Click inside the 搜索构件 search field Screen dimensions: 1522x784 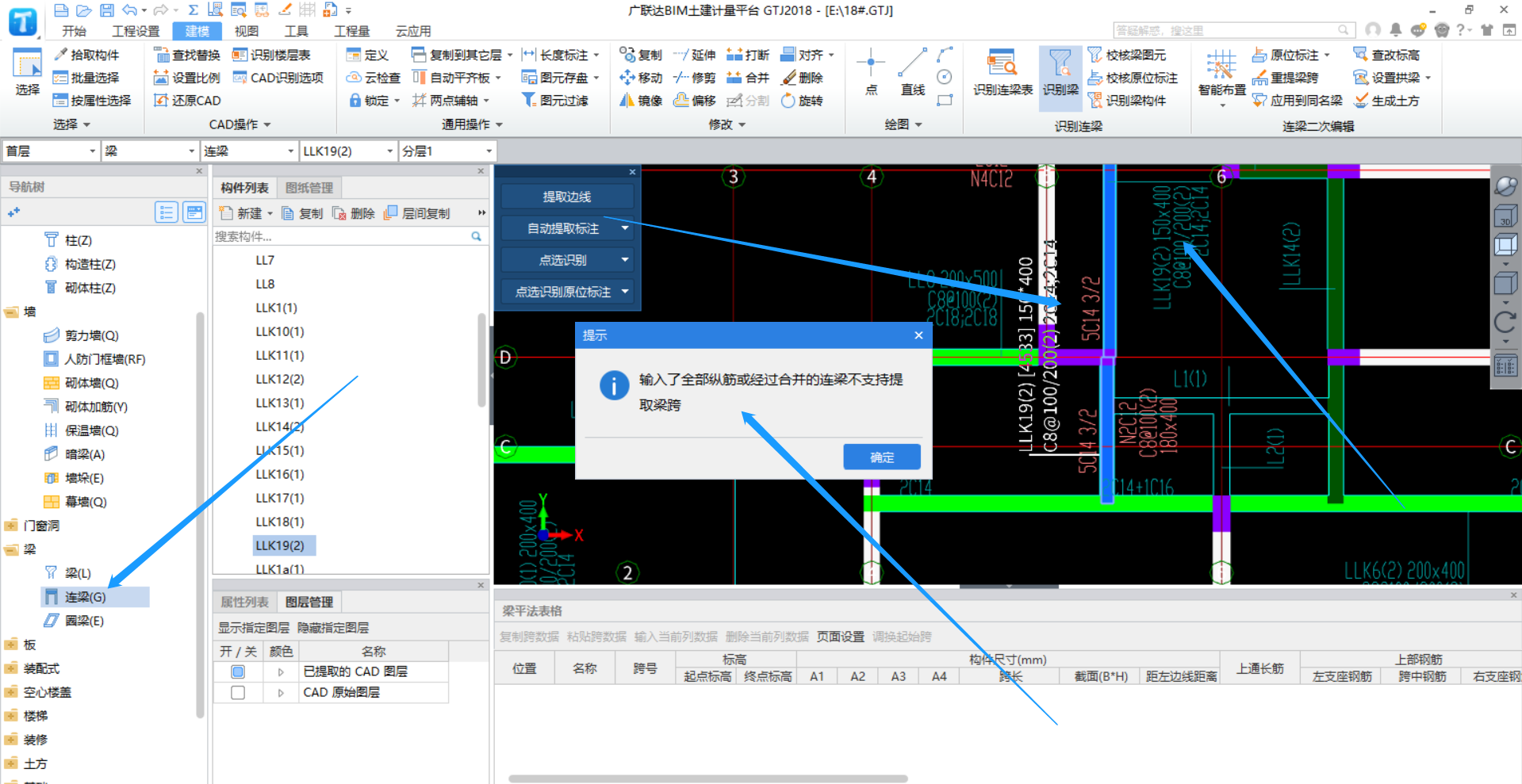click(x=341, y=236)
